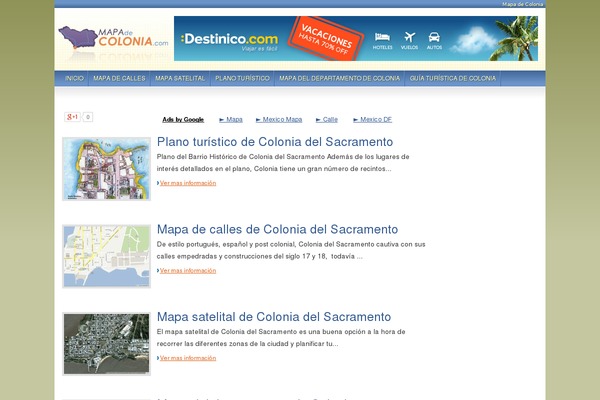Click Ver mas información under Mapa satelital

tap(188, 358)
